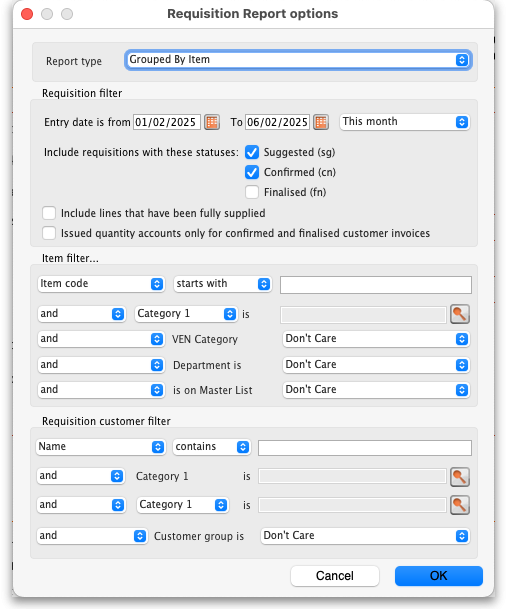Open the calendar picker for the from date

[212, 122]
